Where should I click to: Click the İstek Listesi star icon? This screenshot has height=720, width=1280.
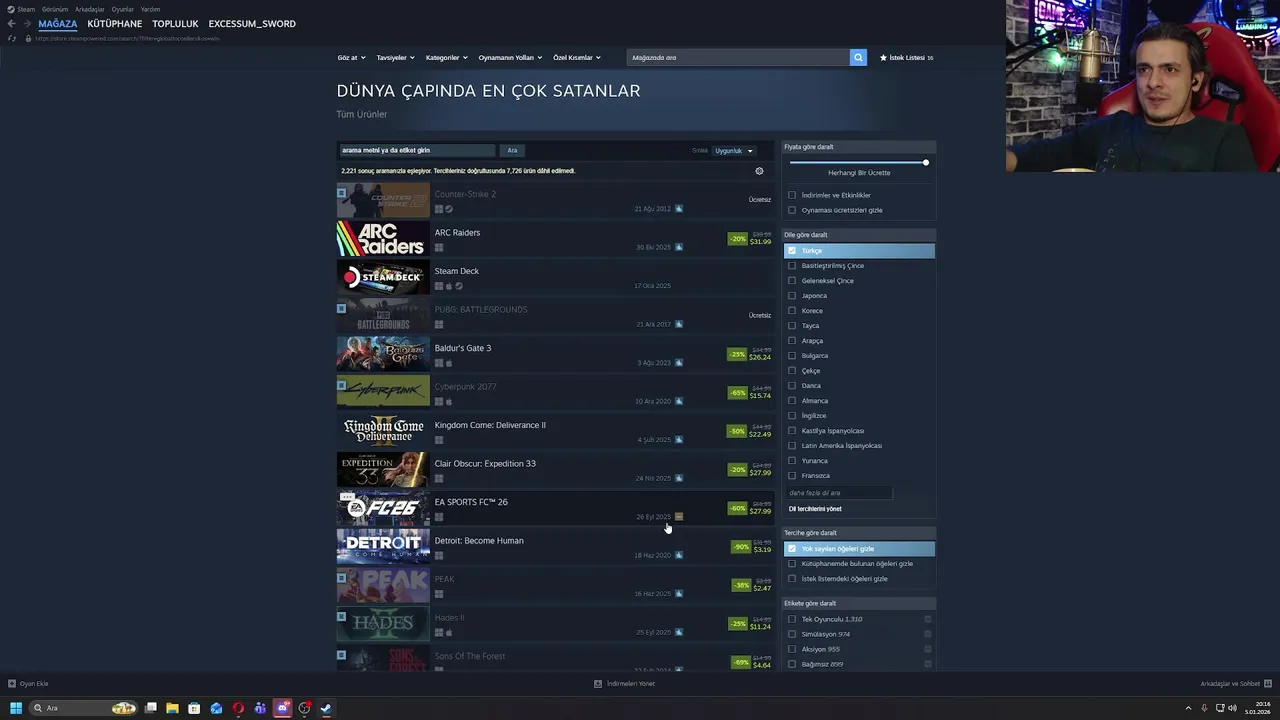[883, 57]
